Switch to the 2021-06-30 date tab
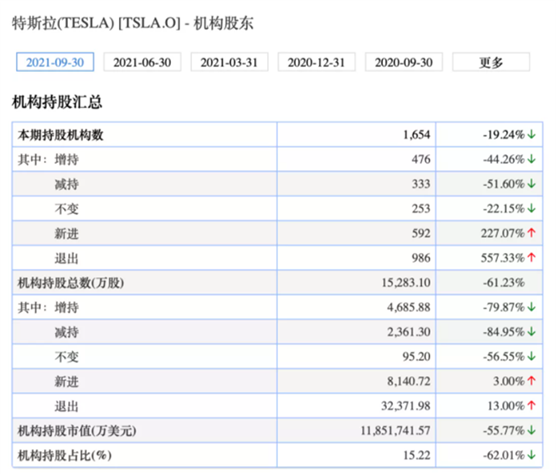Screen dimensions: 556x474 coord(142,62)
